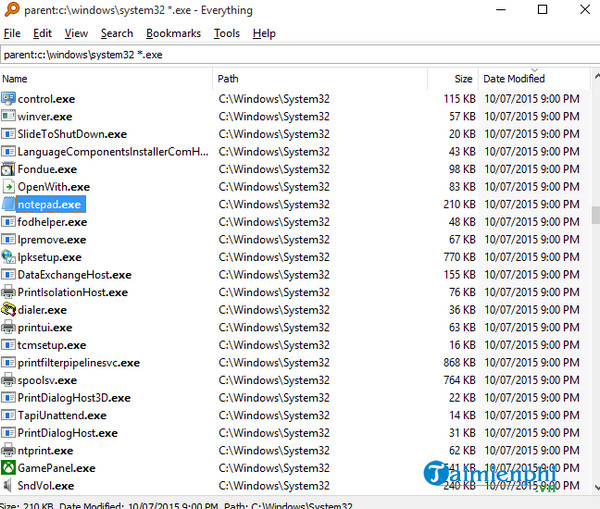
Task: Click the lpksetup.exe globe icon
Action: [9, 257]
